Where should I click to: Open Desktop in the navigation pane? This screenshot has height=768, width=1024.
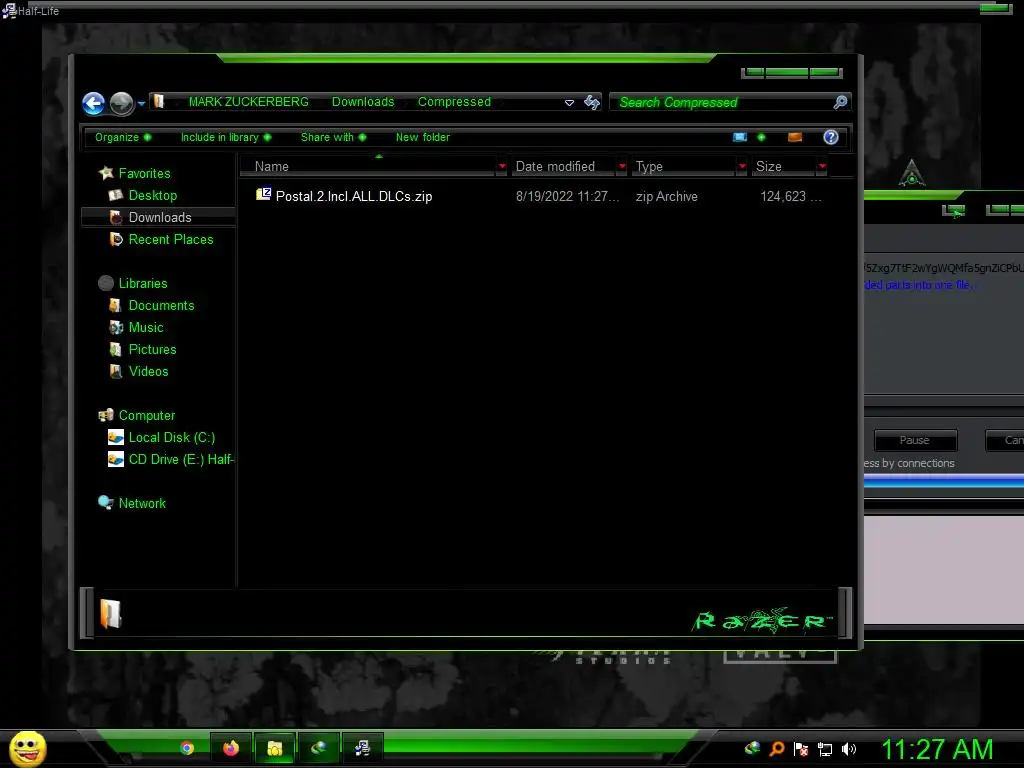pyautogui.click(x=153, y=195)
